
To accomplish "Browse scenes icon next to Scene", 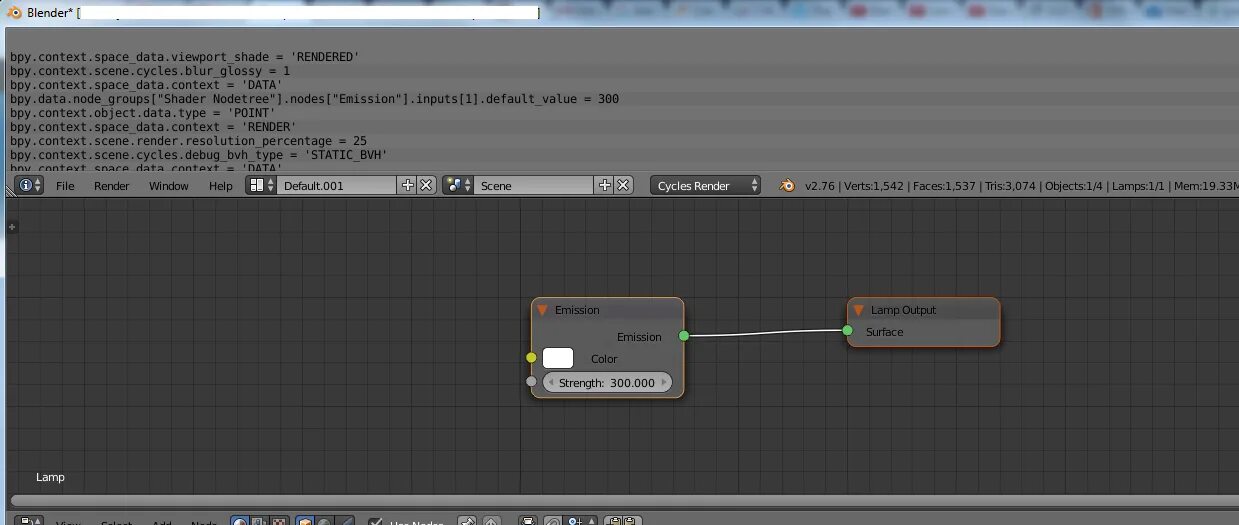I will click(x=458, y=185).
